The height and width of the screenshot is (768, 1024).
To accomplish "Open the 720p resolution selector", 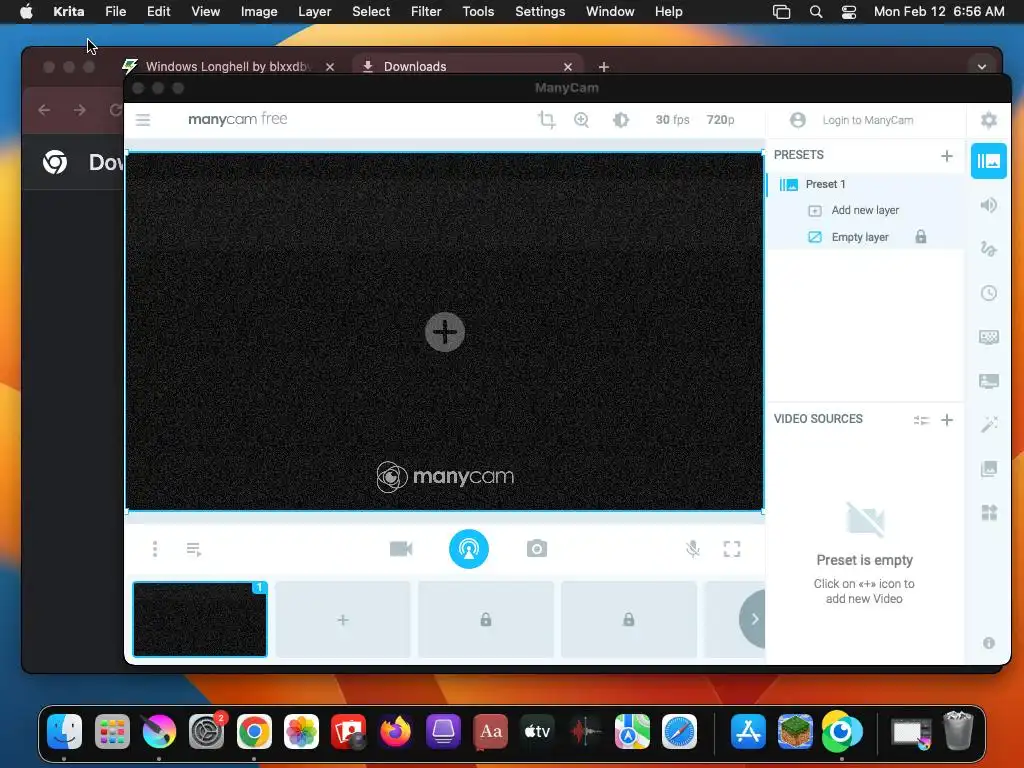I will coord(720,120).
